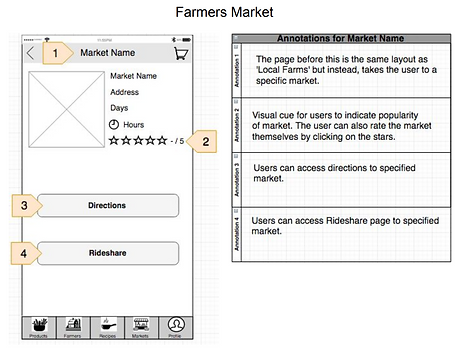Click the clock icon beside Hours
This screenshot has width=467, height=360.
coord(114,125)
